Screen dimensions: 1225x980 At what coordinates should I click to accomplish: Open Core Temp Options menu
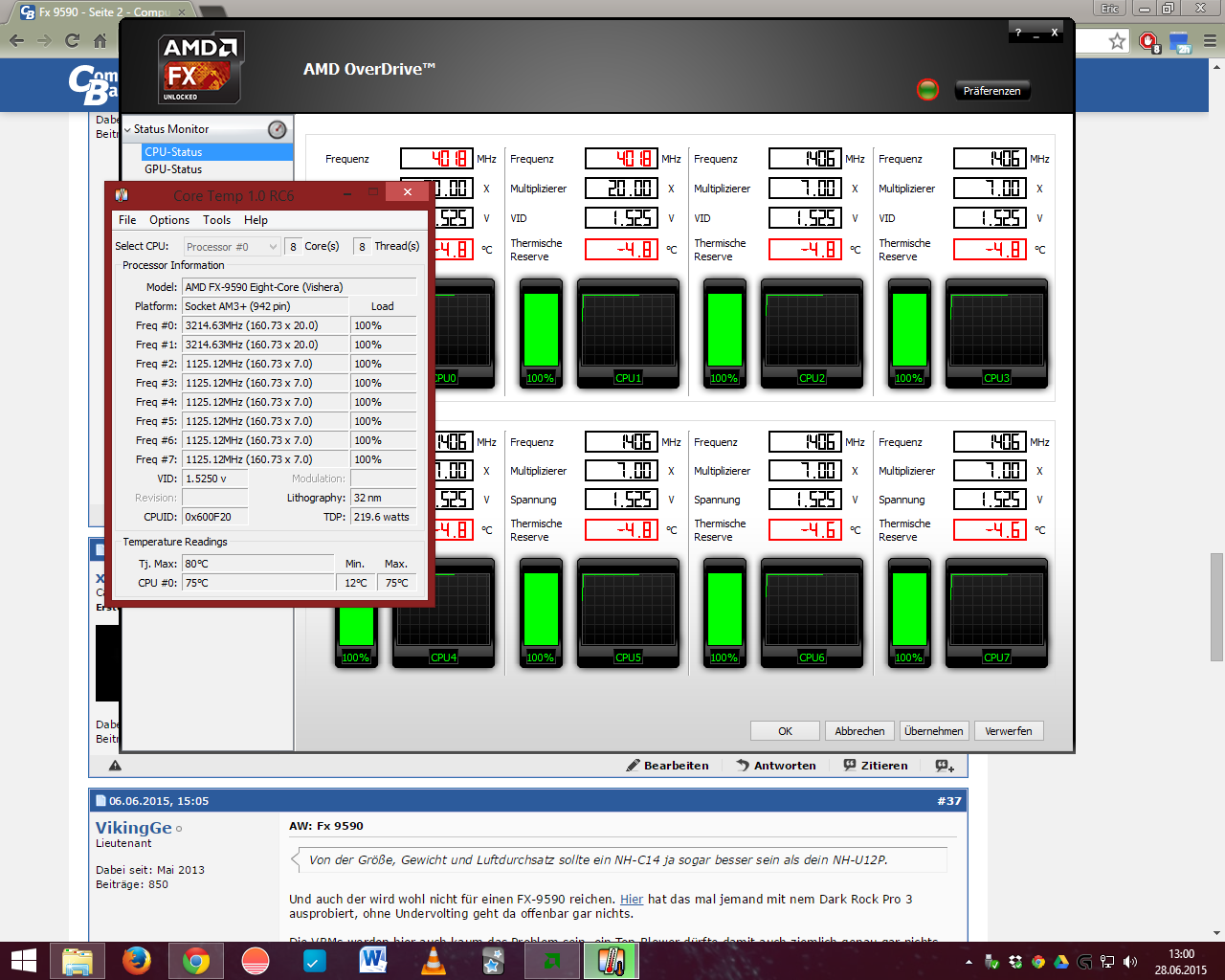click(169, 220)
